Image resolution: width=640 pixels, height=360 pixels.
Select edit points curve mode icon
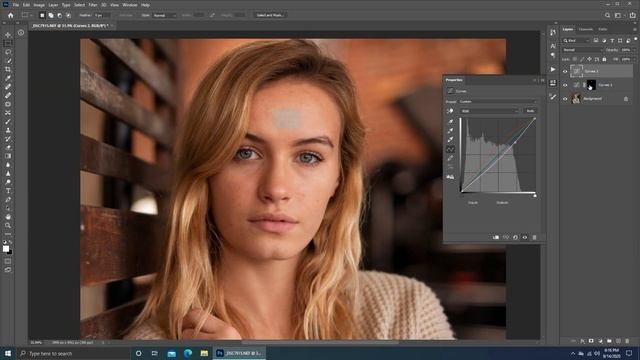[451, 149]
